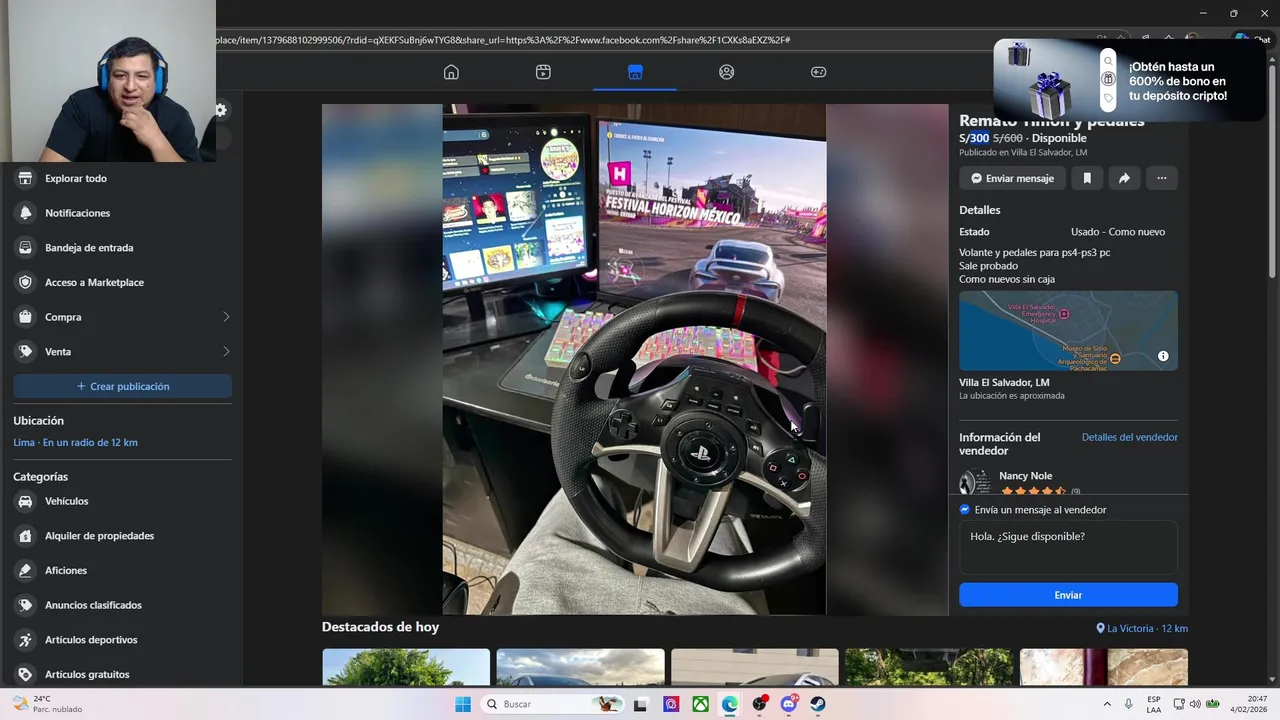
Task: Open Steam in the taskbar
Action: pos(818,704)
